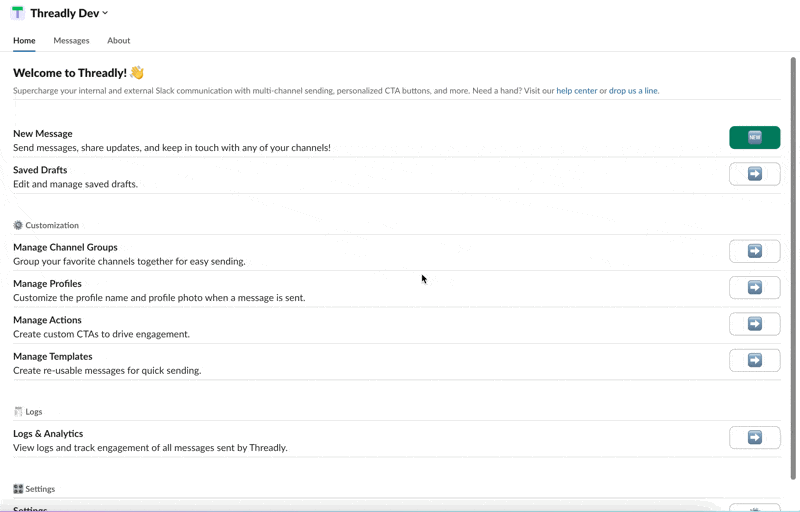800x512 pixels.
Task: Click 'View logs and track engagement' description
Action: point(151,448)
